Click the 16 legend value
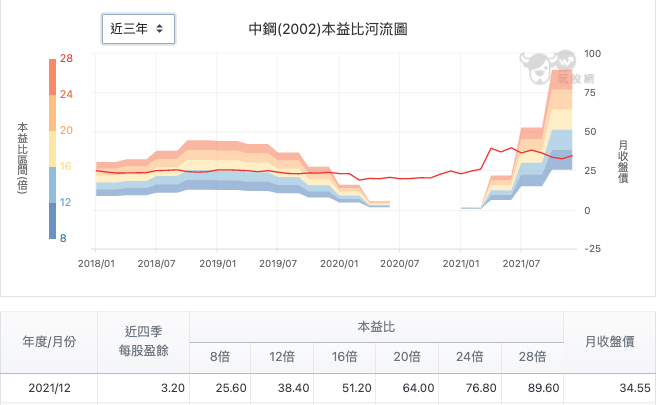The height and width of the screenshot is (405, 656). tap(65, 167)
